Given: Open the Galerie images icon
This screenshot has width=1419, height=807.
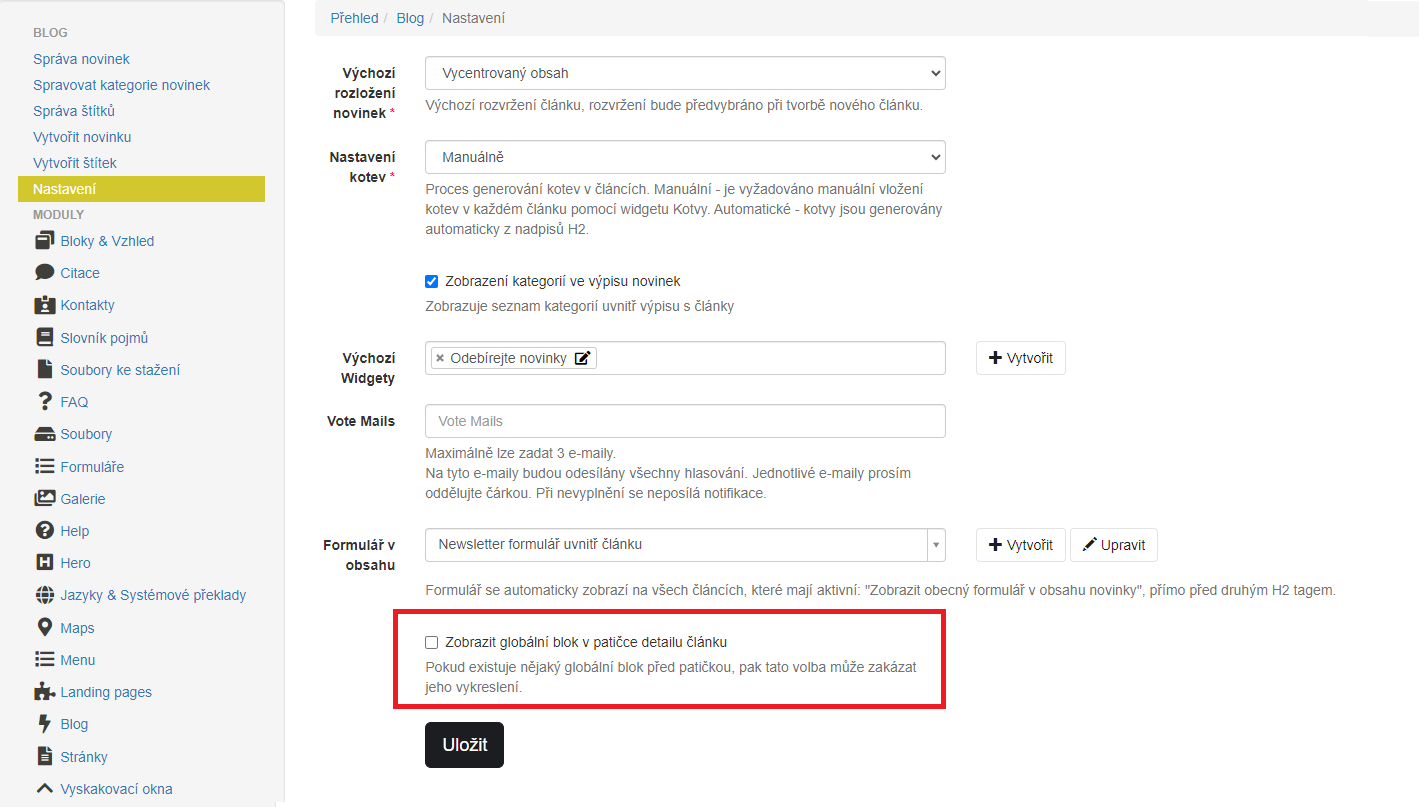Looking at the screenshot, I should pos(44,498).
